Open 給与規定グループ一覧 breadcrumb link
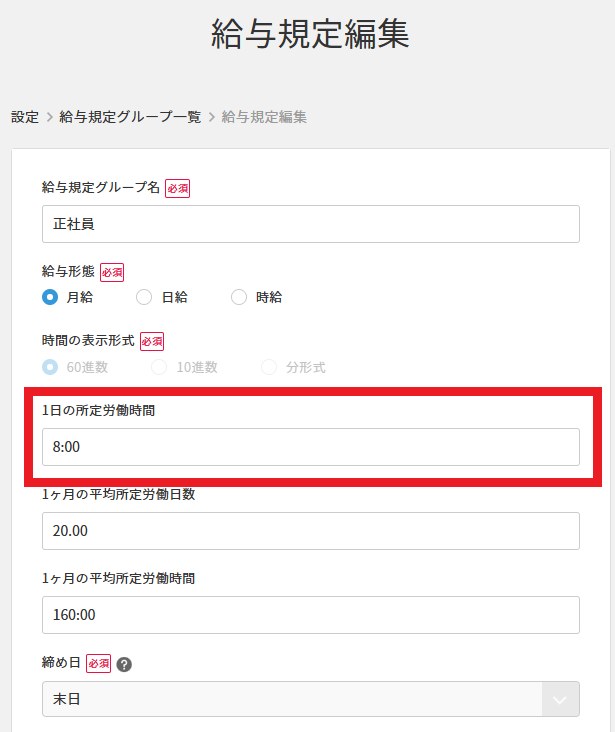Viewport: 615px width, 732px height. 130,117
